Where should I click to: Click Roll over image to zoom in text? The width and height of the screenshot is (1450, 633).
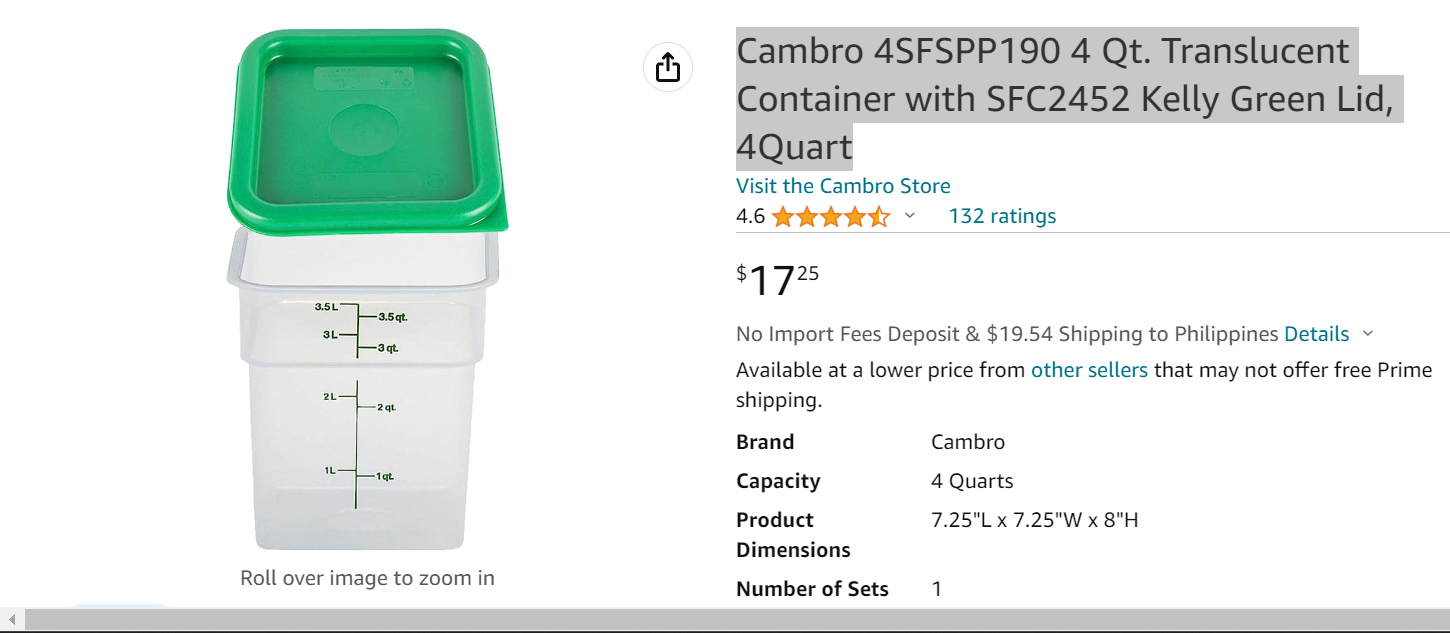[367, 578]
